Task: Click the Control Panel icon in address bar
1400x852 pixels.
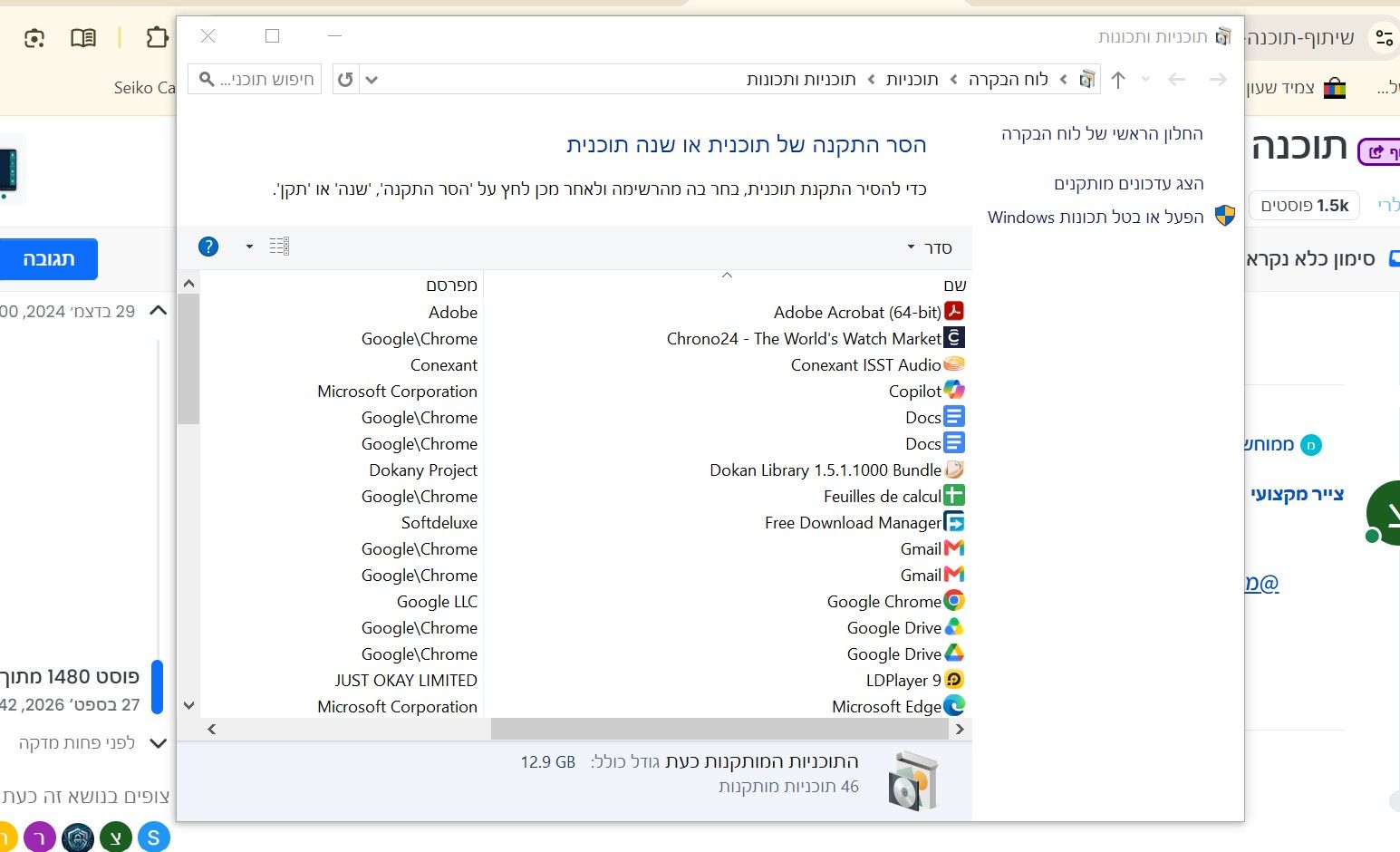Action: point(1087,80)
